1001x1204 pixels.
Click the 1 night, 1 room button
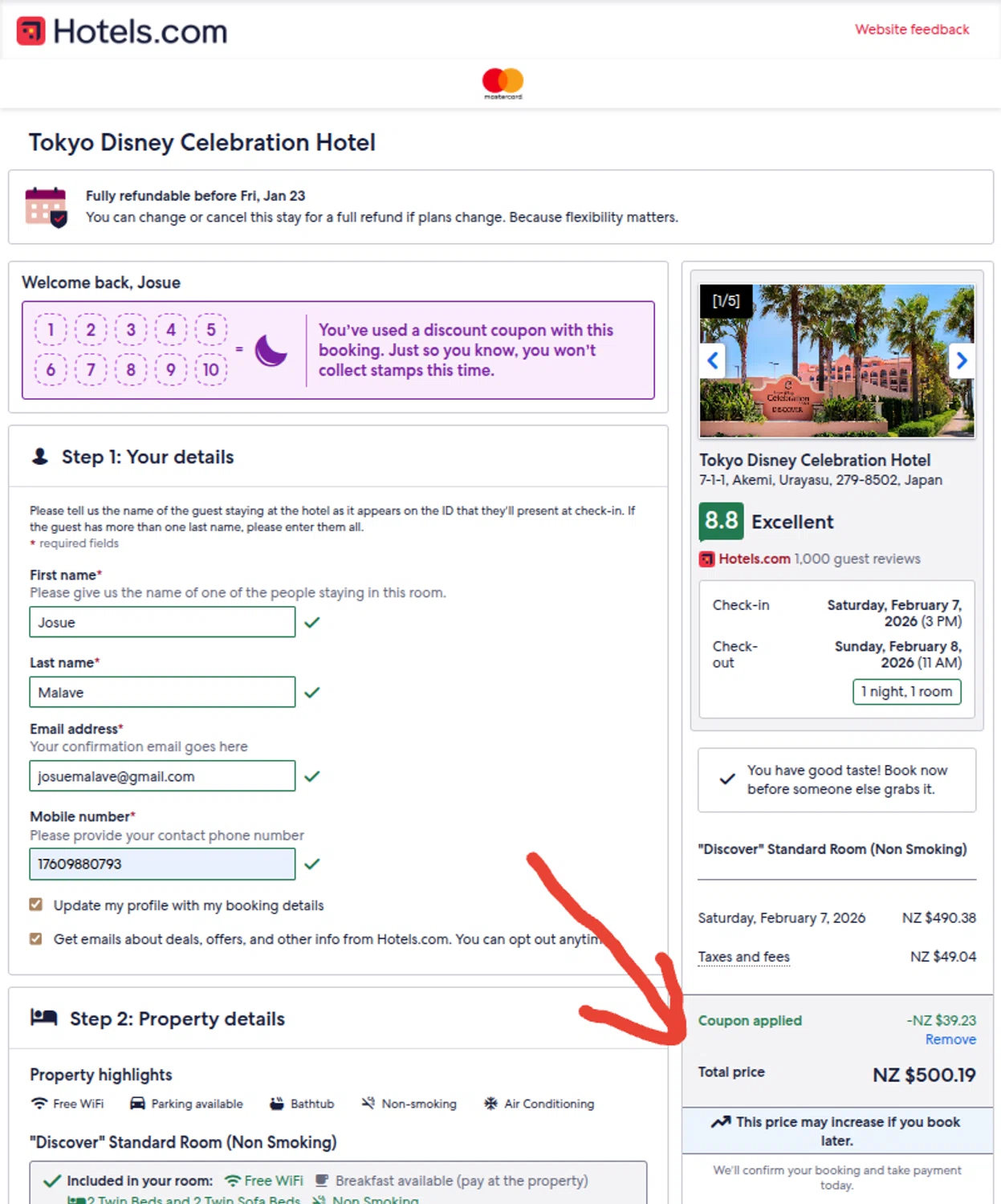pos(906,691)
